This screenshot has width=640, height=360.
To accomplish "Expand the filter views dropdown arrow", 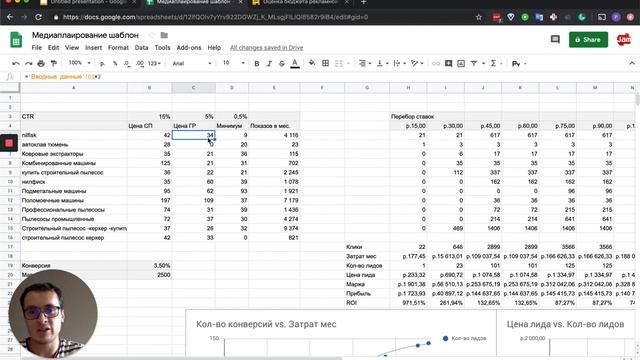I will tap(483, 64).
